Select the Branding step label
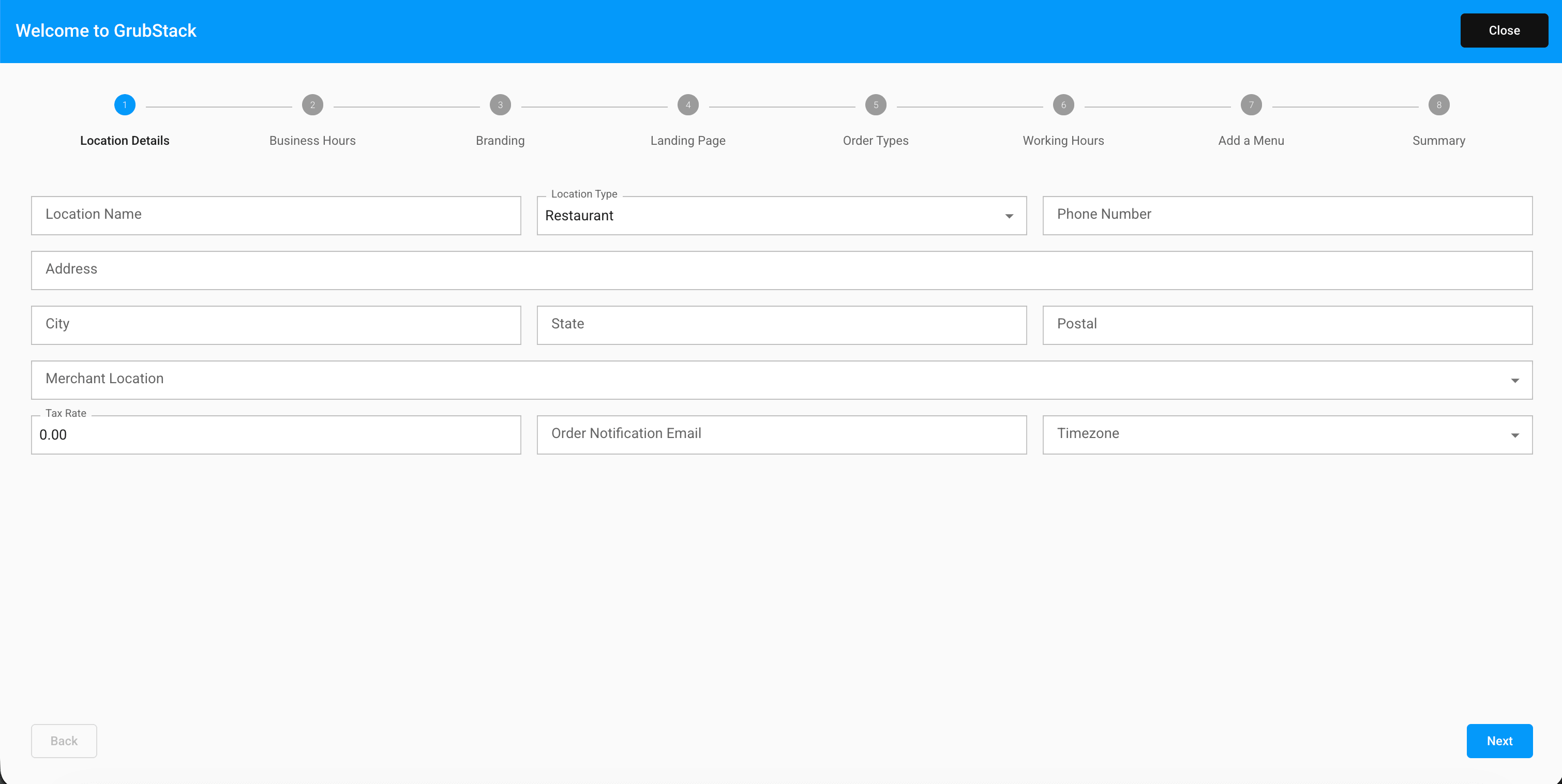This screenshot has width=1562, height=784. [x=500, y=141]
